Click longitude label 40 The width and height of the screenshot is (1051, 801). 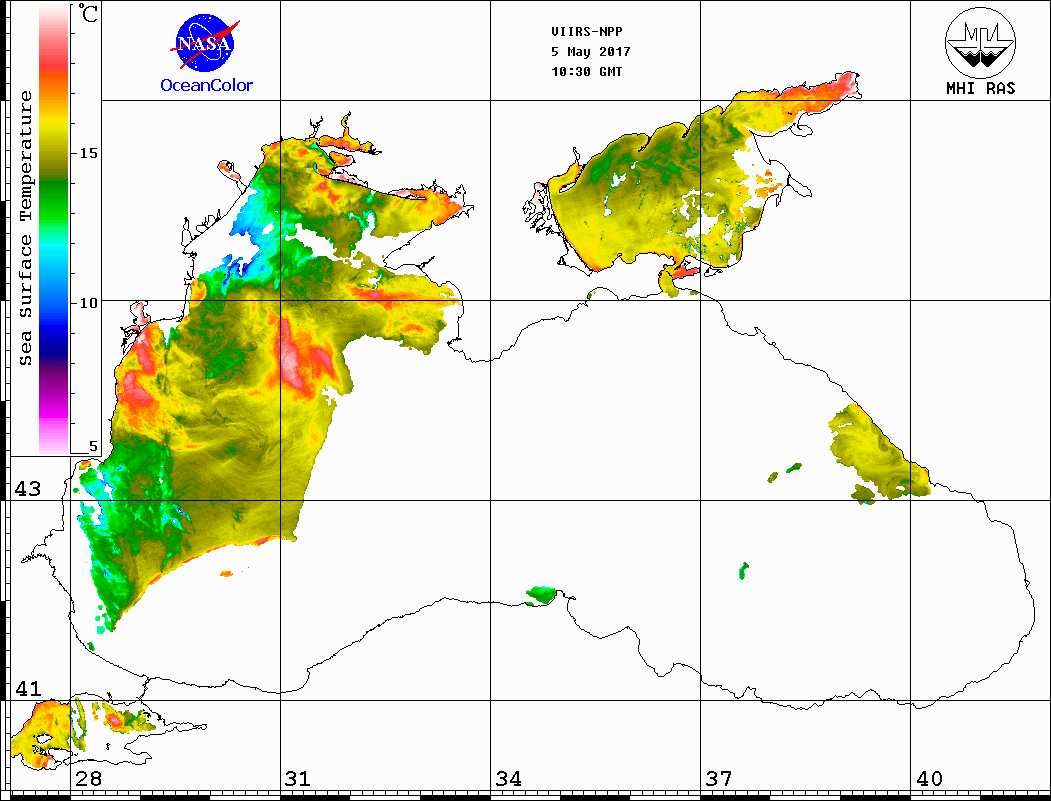coord(929,778)
